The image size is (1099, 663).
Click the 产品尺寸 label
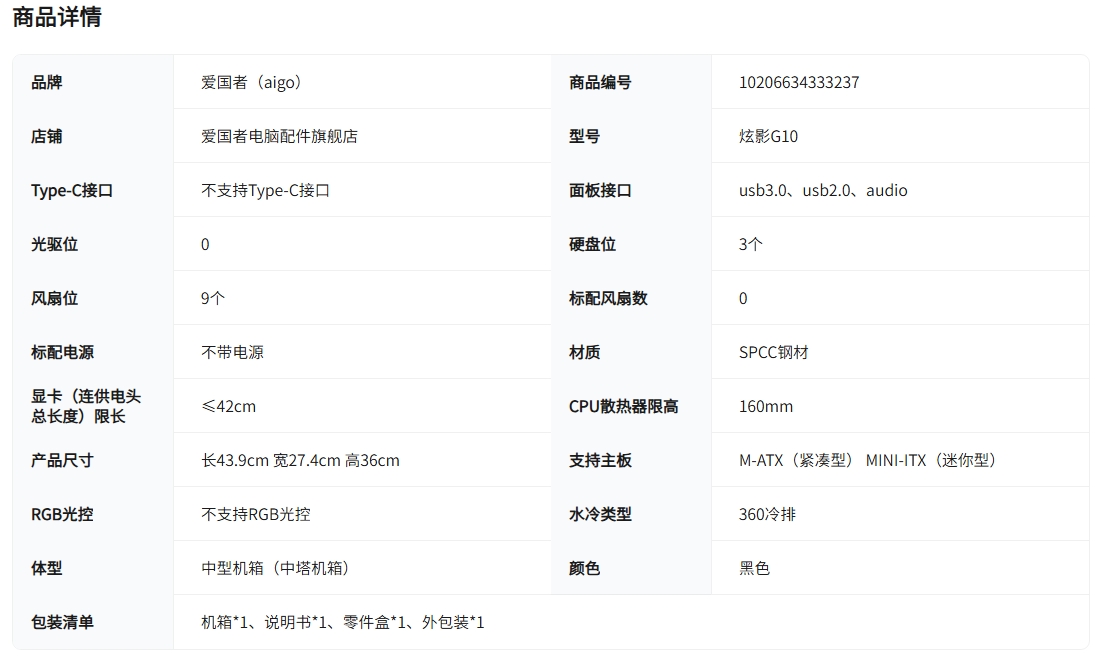pos(62,460)
